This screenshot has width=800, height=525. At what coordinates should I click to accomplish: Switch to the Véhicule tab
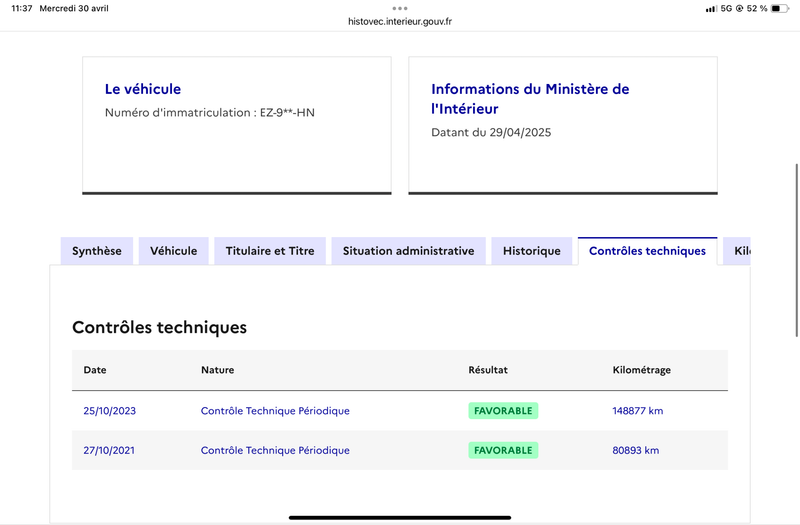click(x=174, y=251)
